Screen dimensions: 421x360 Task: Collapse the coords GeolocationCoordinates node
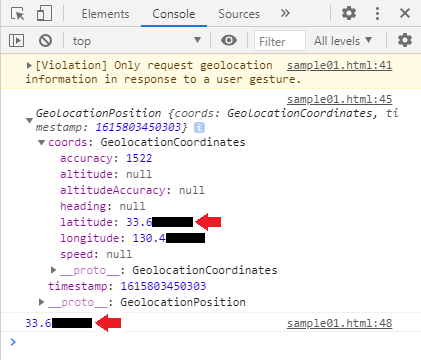tap(41, 143)
